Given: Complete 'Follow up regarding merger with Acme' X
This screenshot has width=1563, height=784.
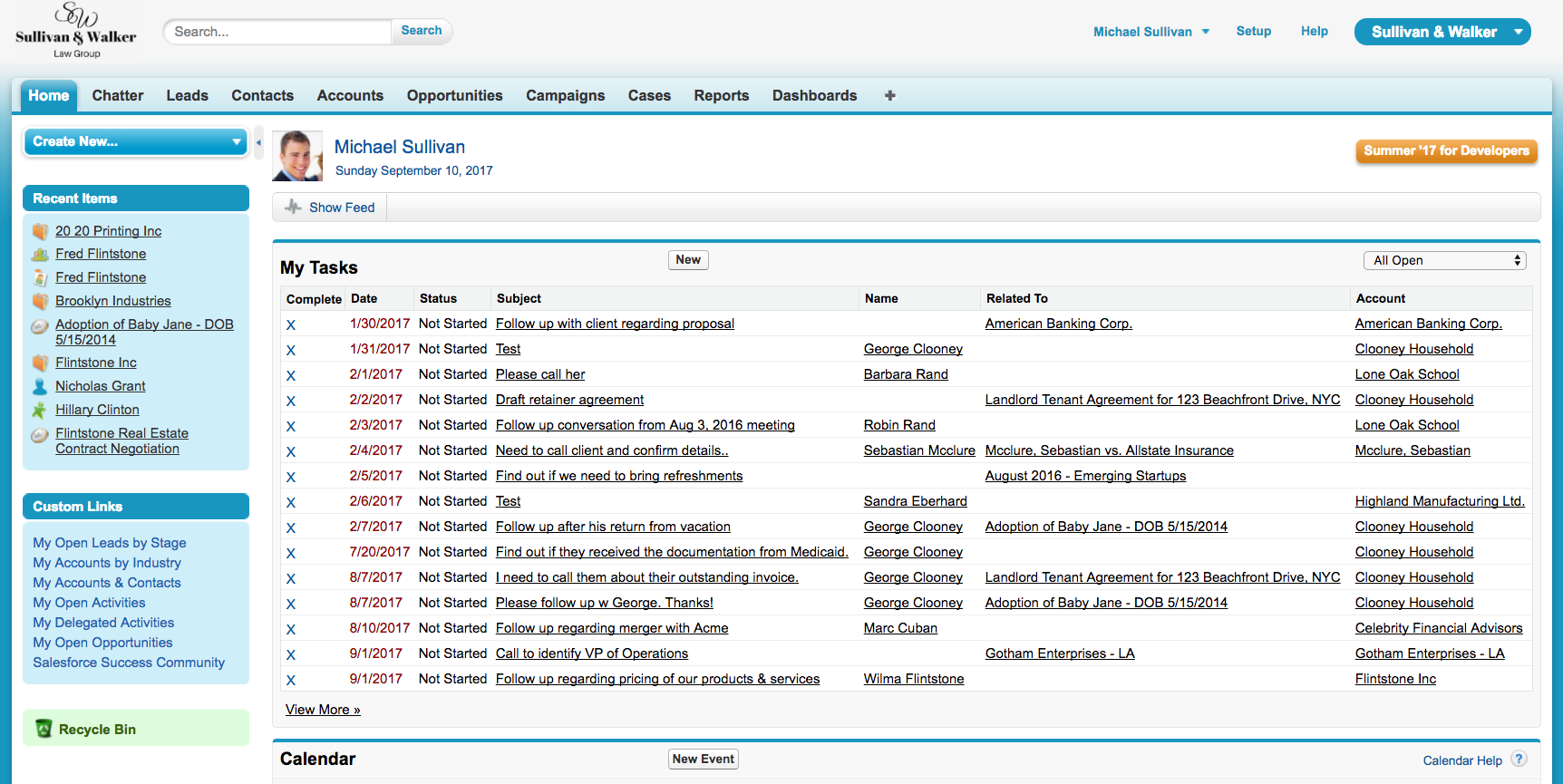Looking at the screenshot, I should [291, 629].
